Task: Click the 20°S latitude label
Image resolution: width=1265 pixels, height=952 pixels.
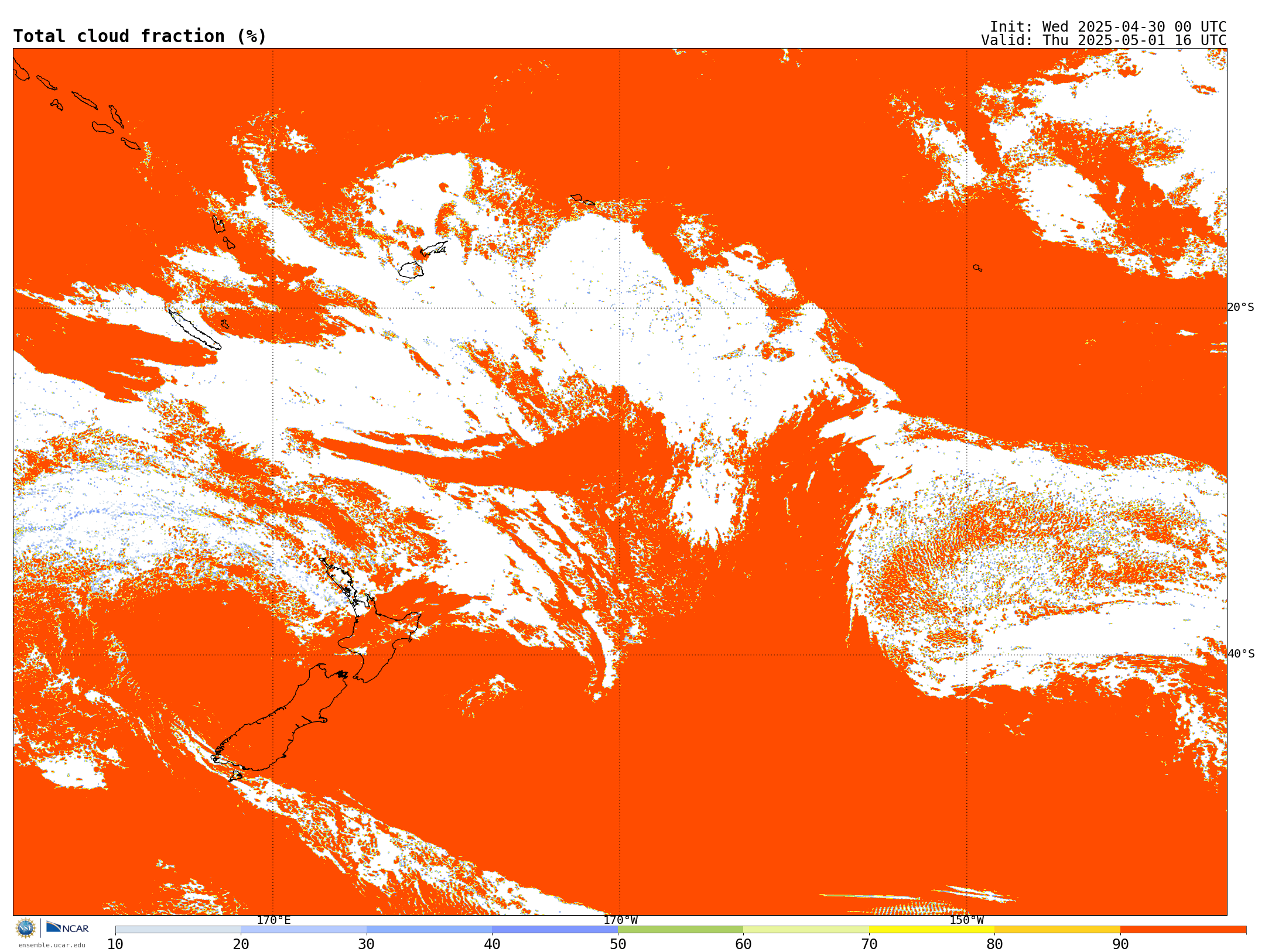Action: pyautogui.click(x=1240, y=307)
